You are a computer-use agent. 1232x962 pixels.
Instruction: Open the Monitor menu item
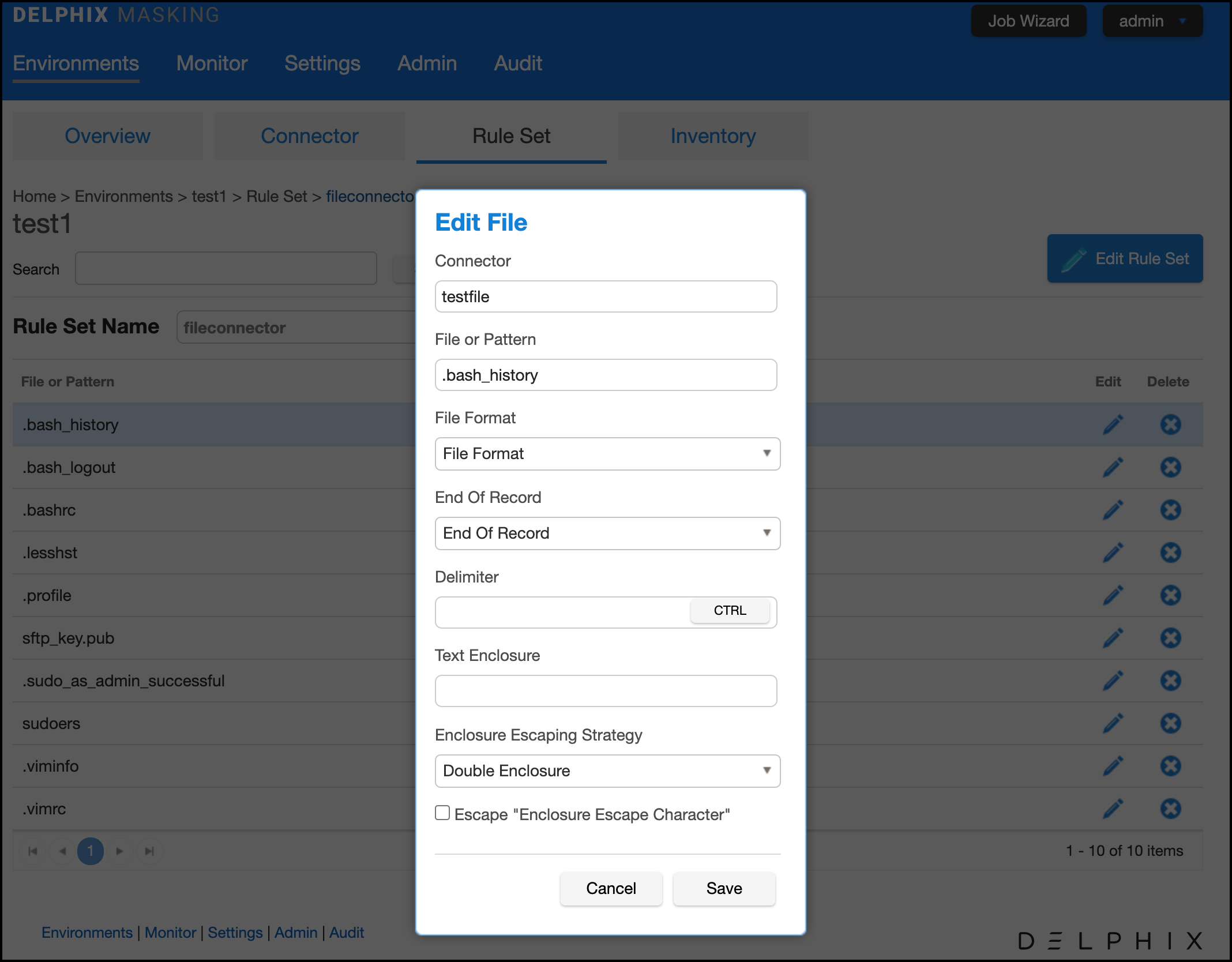click(x=212, y=63)
